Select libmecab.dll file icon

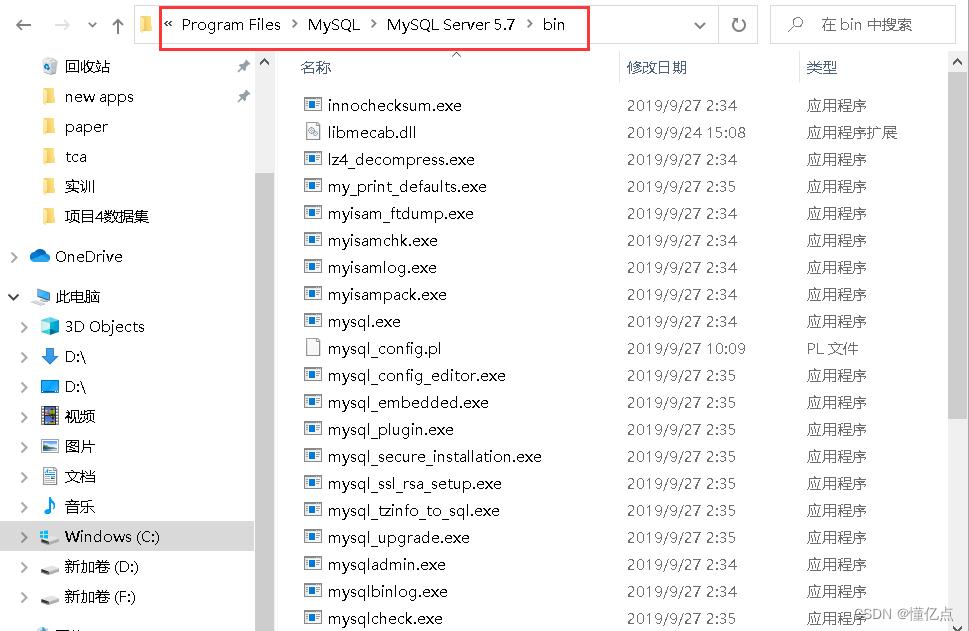[313, 132]
